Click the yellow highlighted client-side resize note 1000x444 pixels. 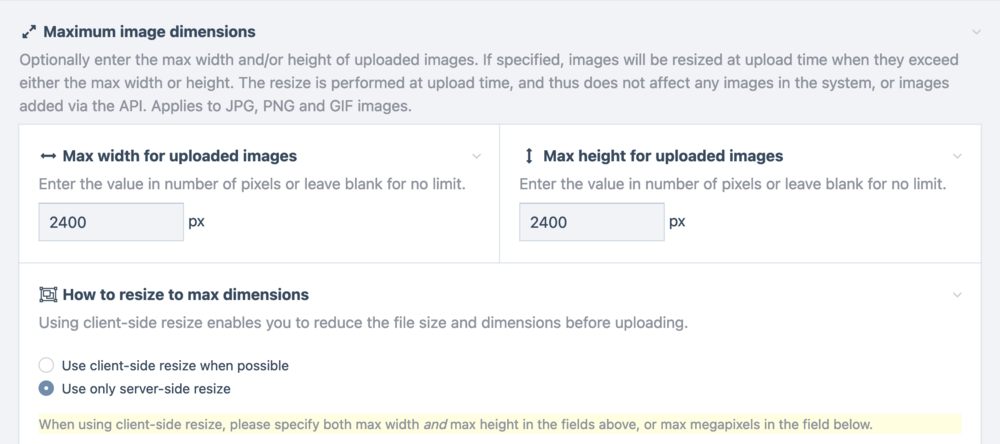[455, 424]
